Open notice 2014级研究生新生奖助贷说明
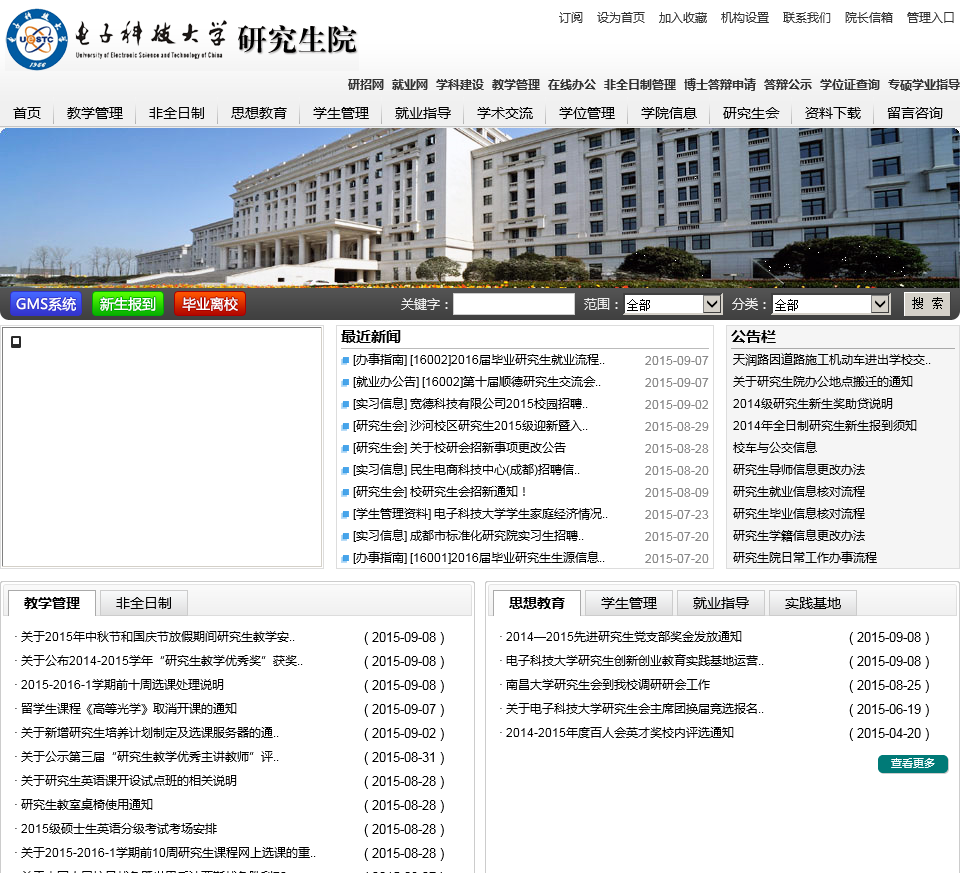 click(x=812, y=404)
